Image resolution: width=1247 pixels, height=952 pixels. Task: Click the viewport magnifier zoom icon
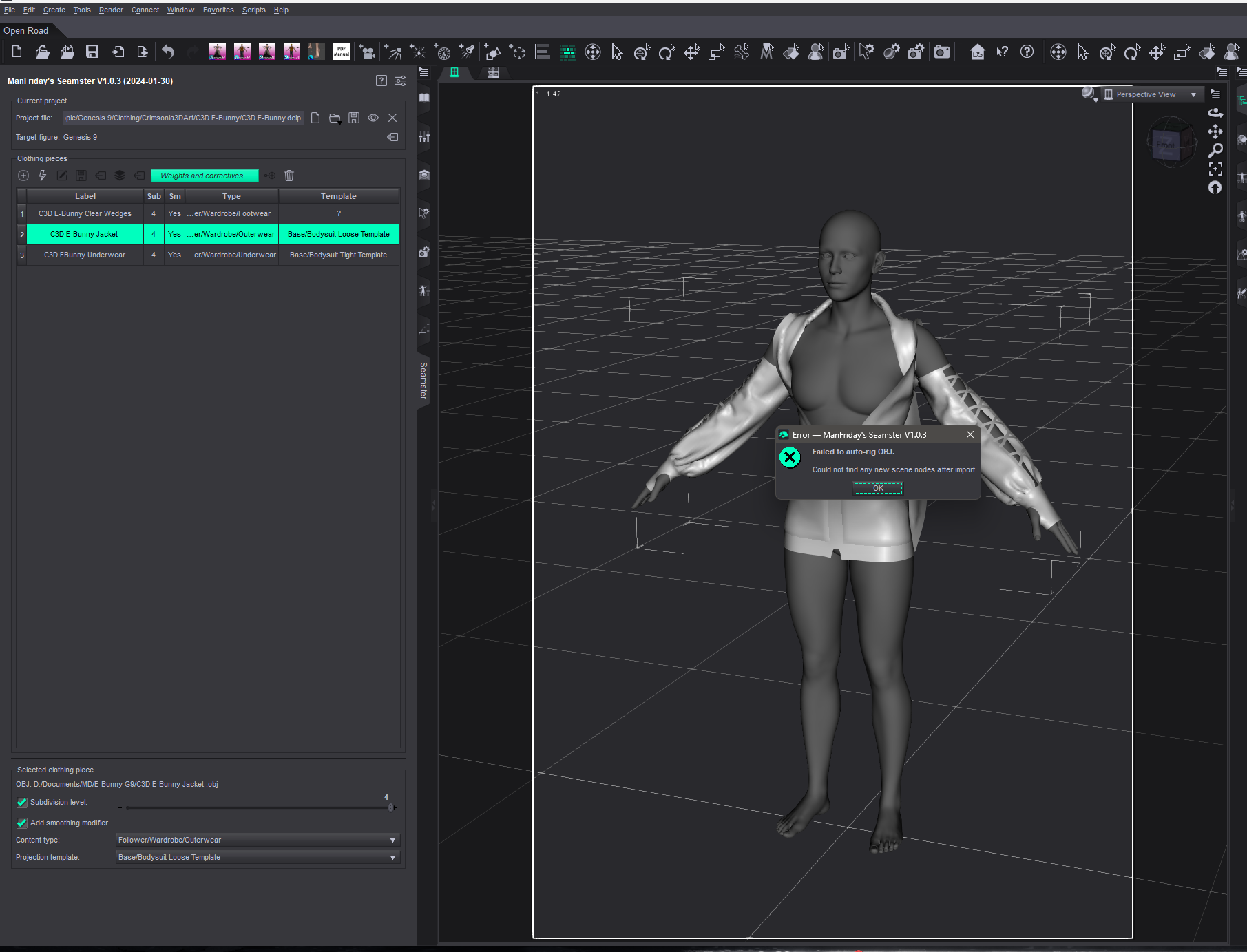coord(1215,150)
